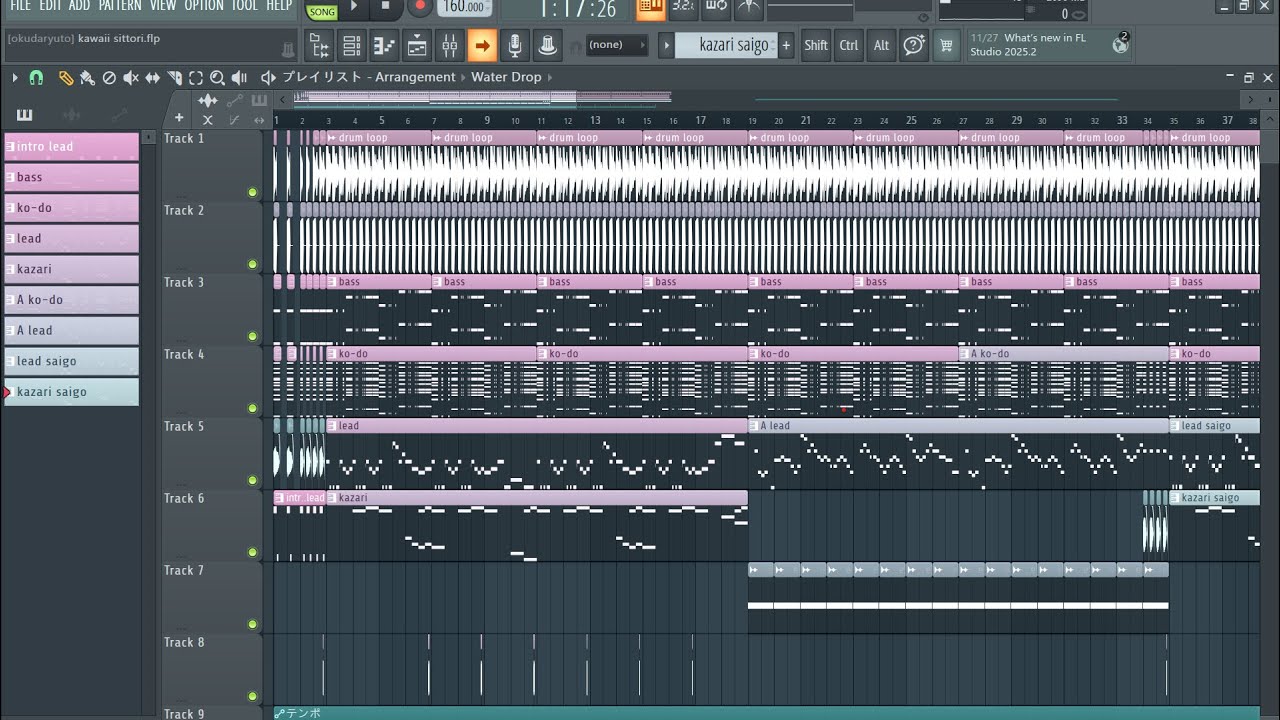Select the Delete tool
Viewport: 1280px width, 720px height.
pyautogui.click(x=109, y=77)
